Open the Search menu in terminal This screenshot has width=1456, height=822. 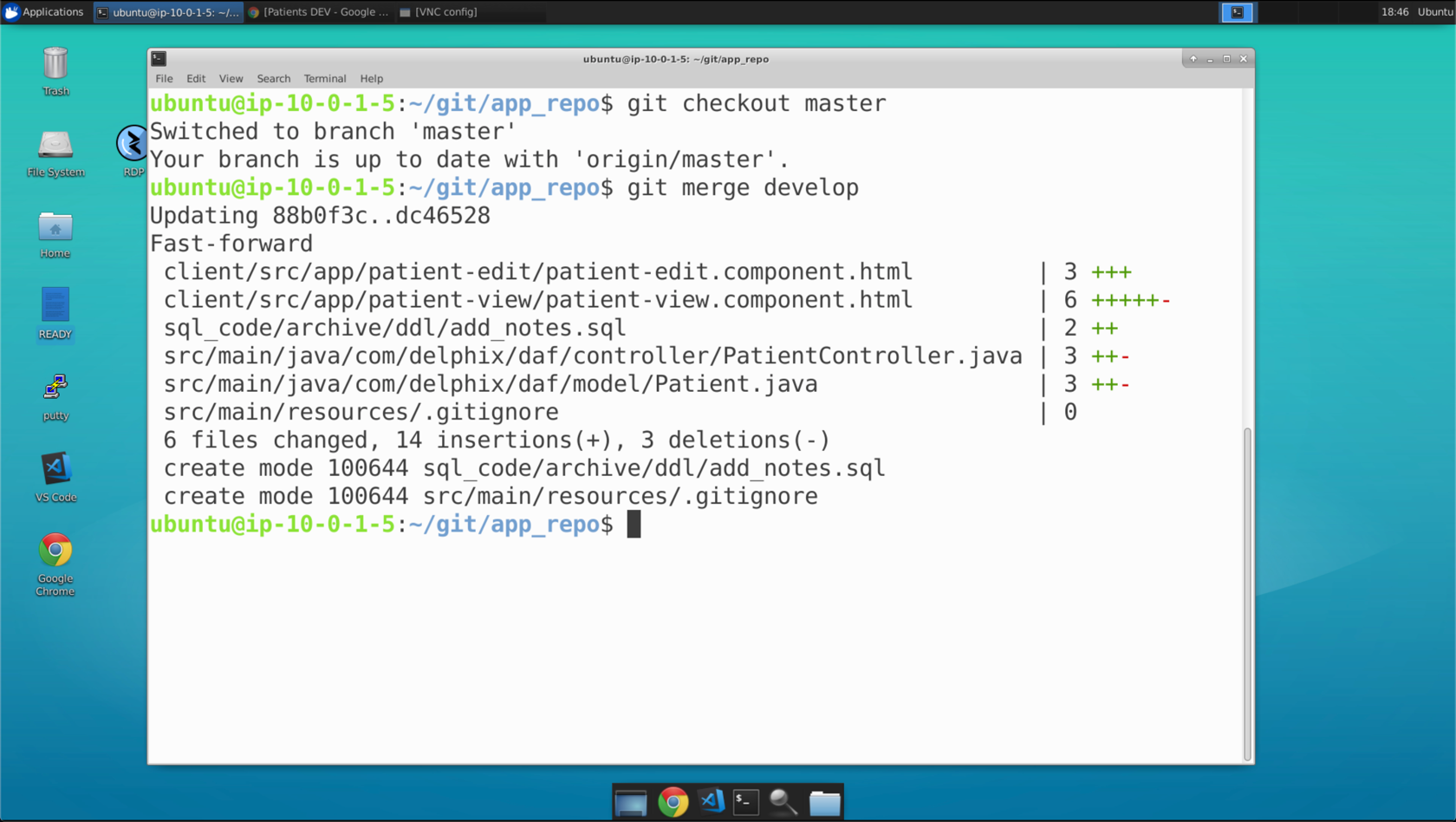coord(274,79)
